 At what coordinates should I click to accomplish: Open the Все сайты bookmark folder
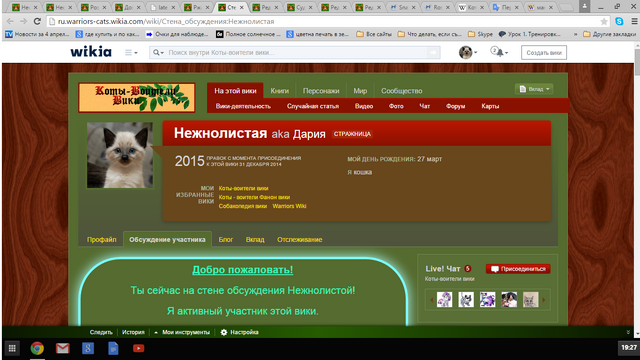tap(374, 34)
